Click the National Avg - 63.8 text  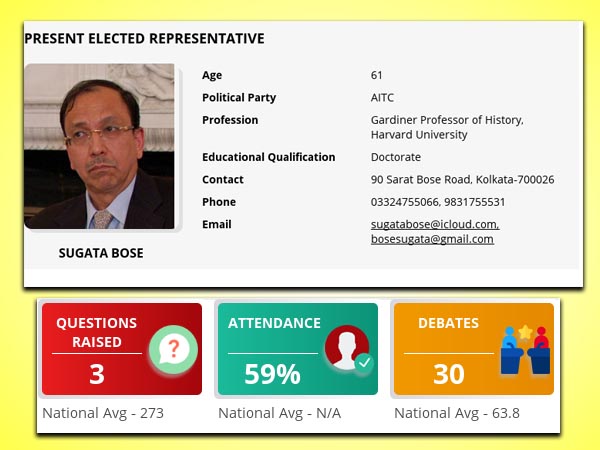point(457,413)
